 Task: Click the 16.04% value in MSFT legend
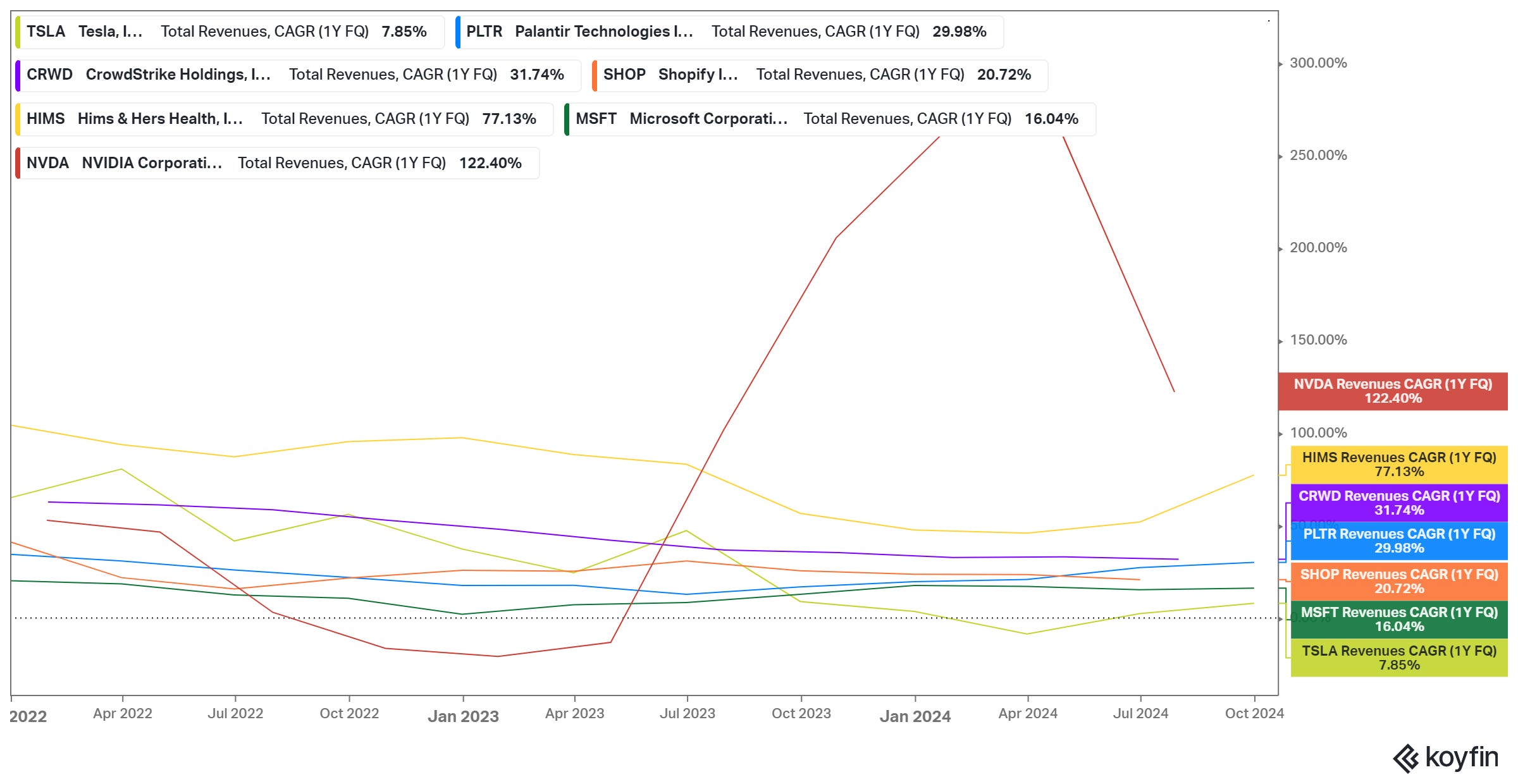(x=1051, y=119)
